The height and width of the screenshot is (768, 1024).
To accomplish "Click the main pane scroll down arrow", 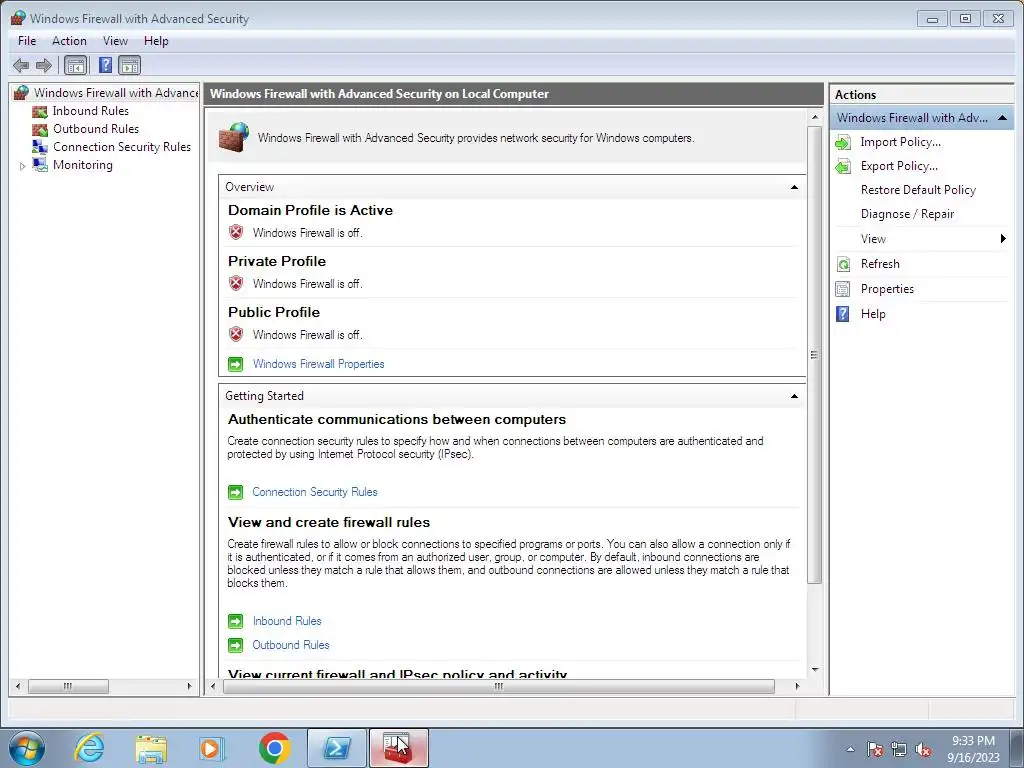I will click(x=814, y=669).
